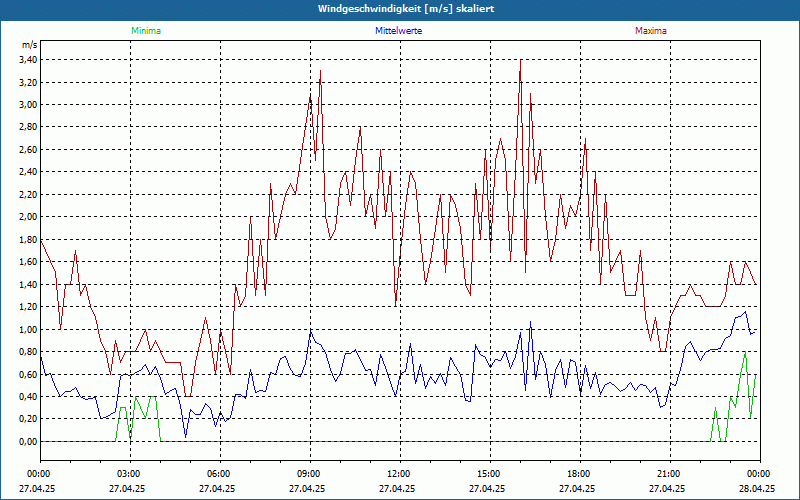Click the chart title Windgeschwindigkeit [m/s] skaliert

(x=406, y=9)
